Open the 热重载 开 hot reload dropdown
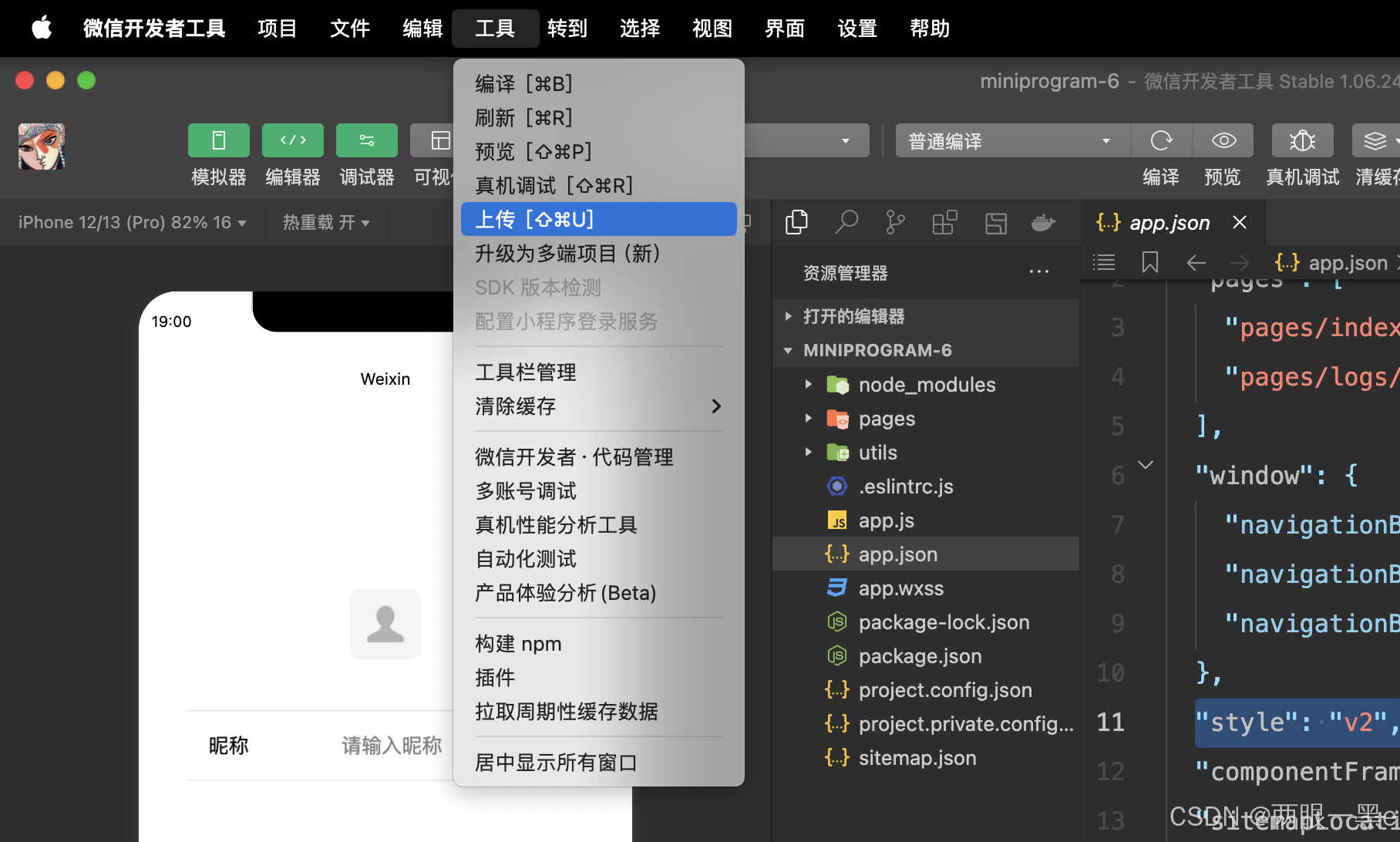Screen dimensions: 1400x842 (326, 222)
